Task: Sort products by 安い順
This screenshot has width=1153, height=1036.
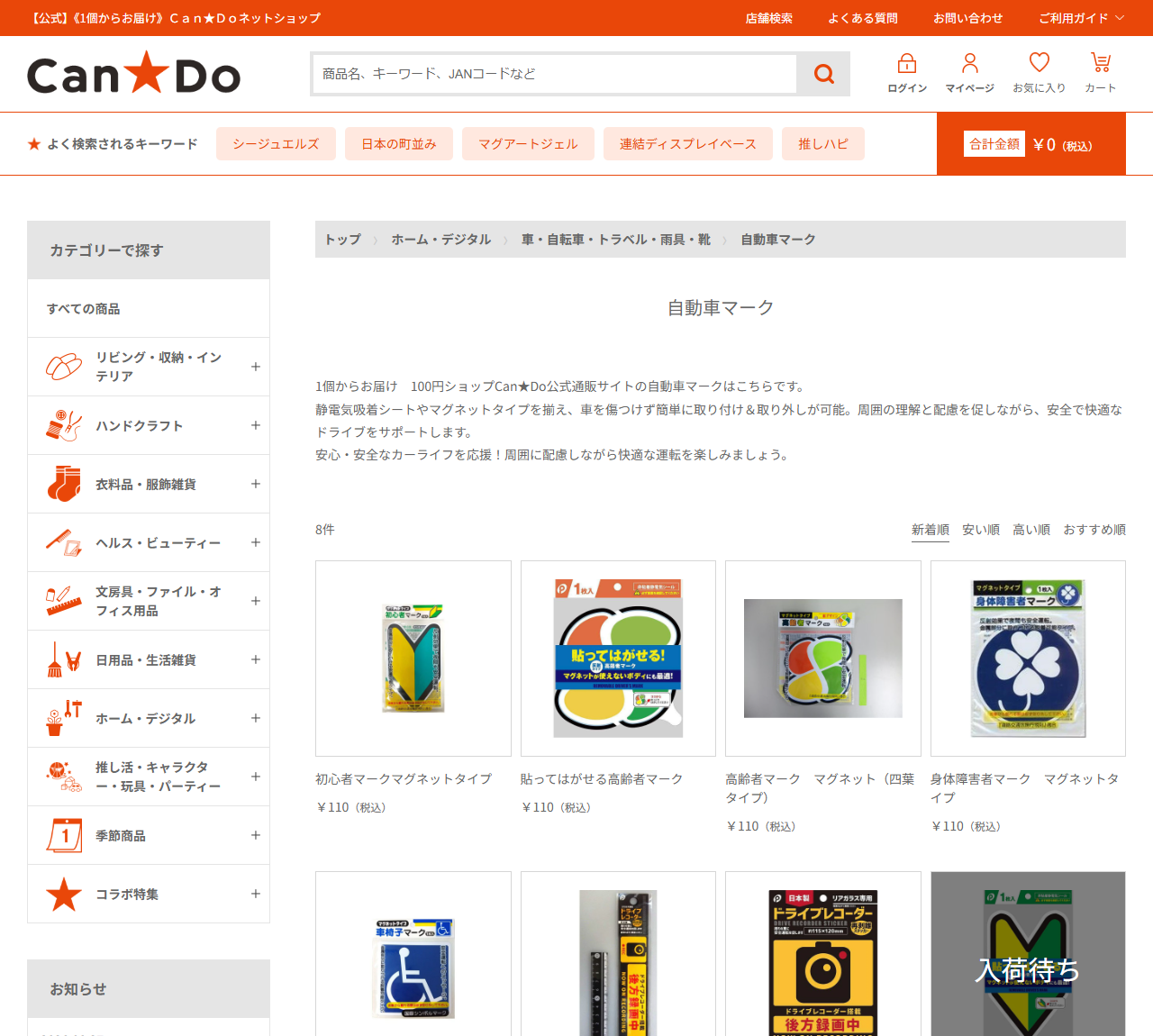Action: coord(981,530)
